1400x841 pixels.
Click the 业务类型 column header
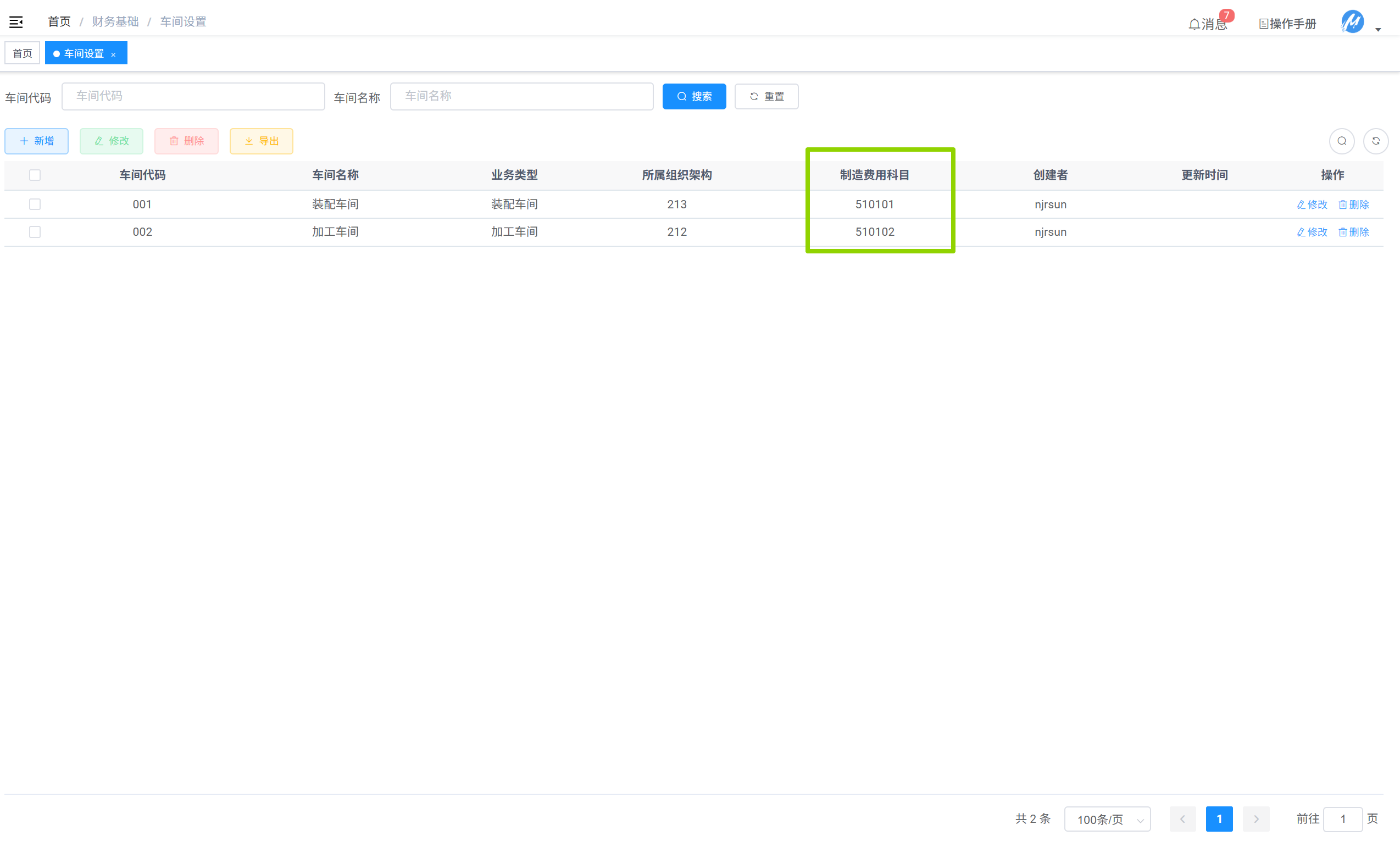[514, 175]
